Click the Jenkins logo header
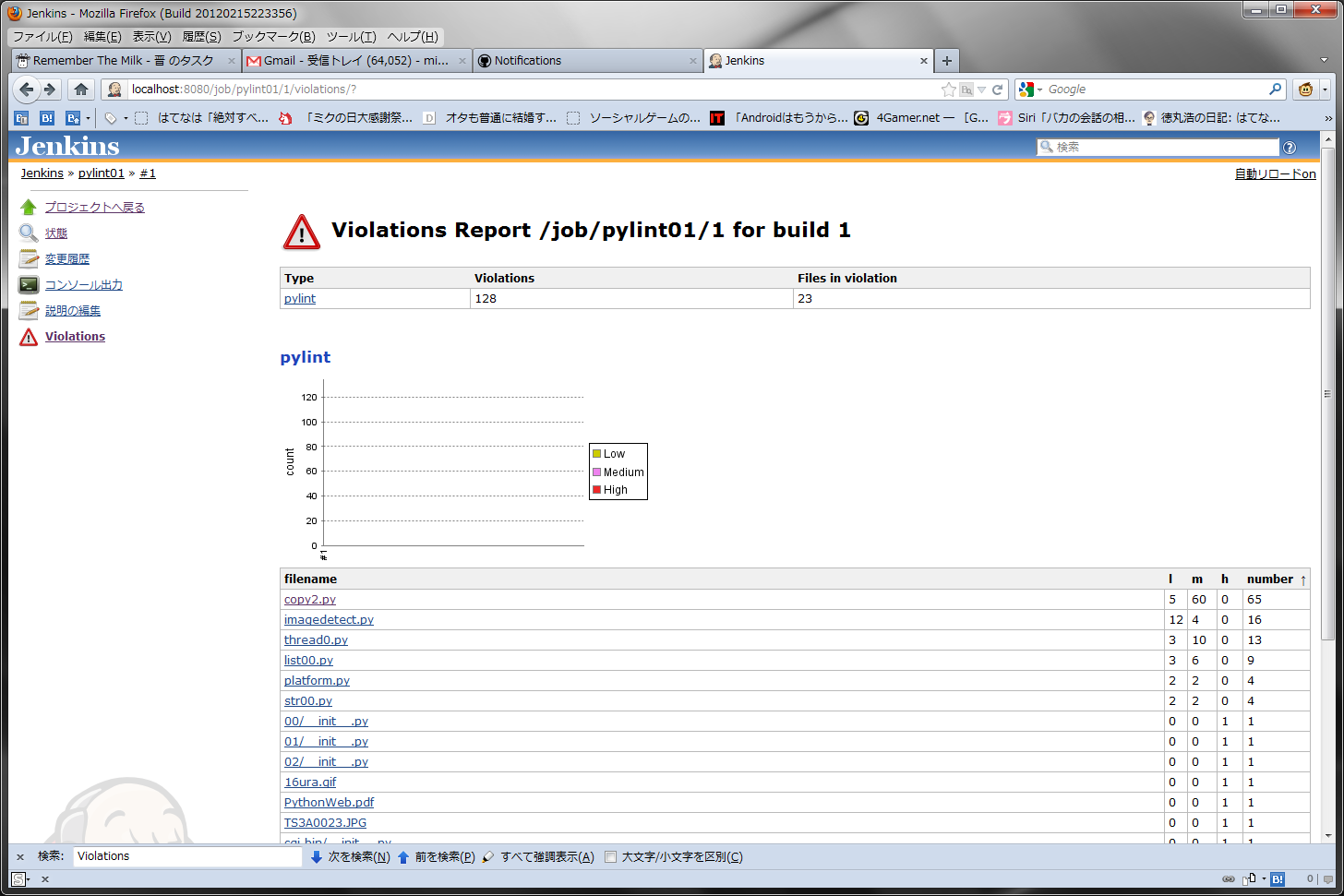Viewport: 1344px width, 896px height. point(67,147)
